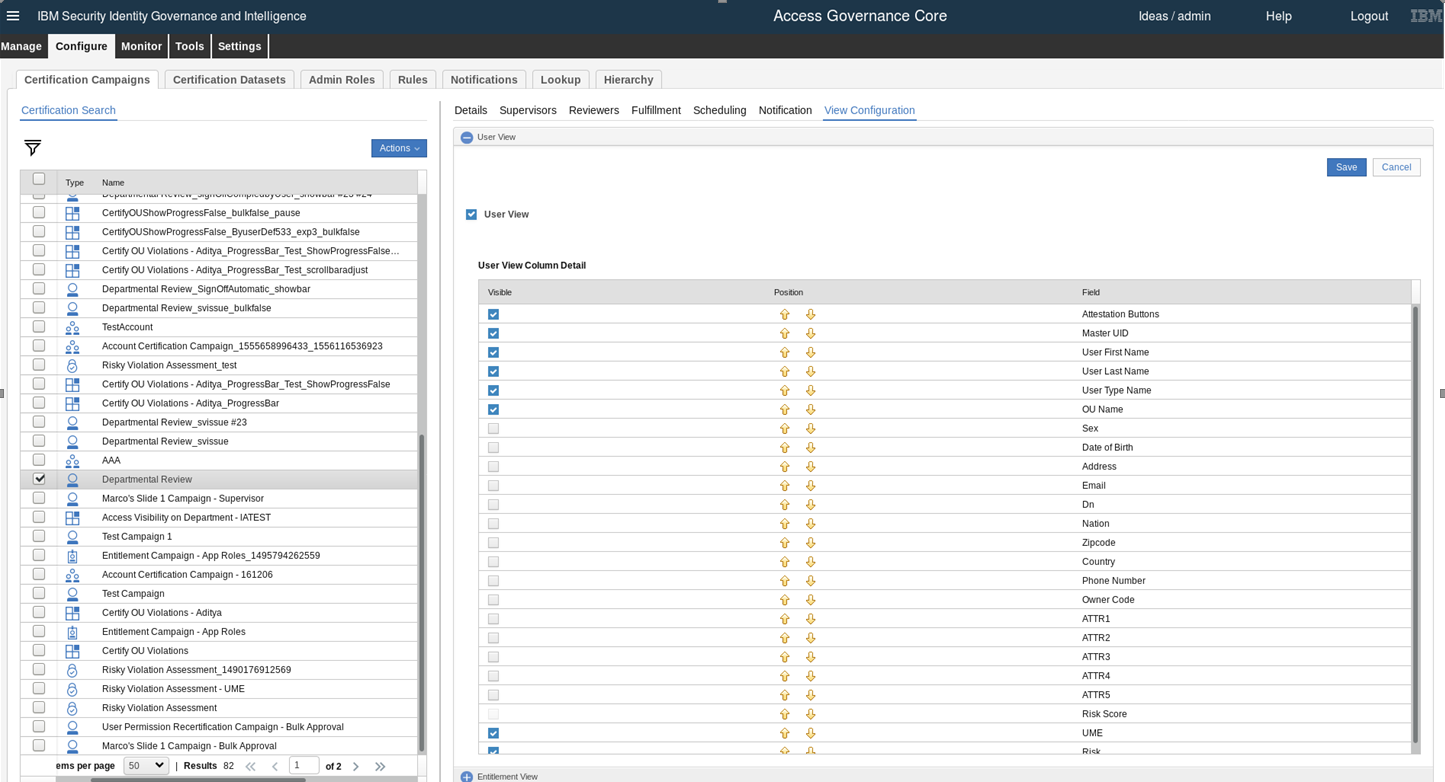Move Date of Birth field down

[x=811, y=447]
